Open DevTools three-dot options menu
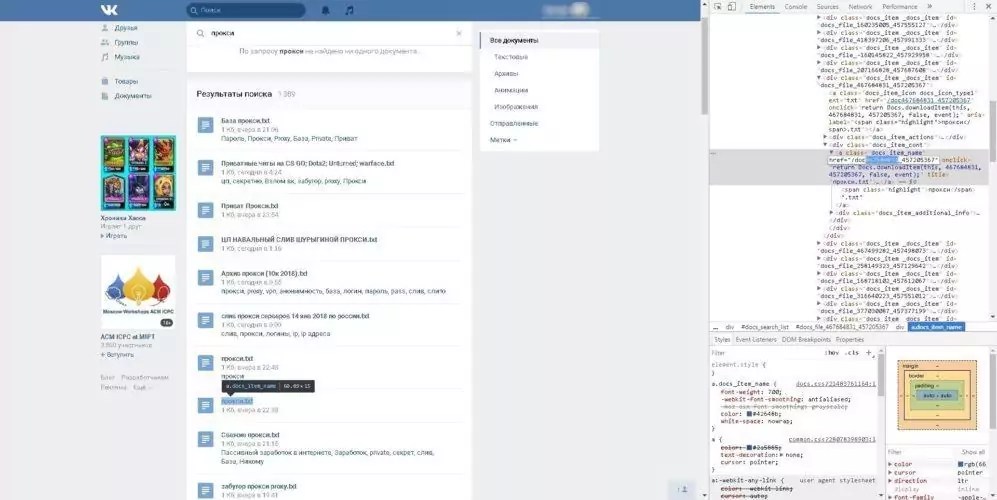This screenshot has width=997, height=500. pyautogui.click(x=973, y=6)
